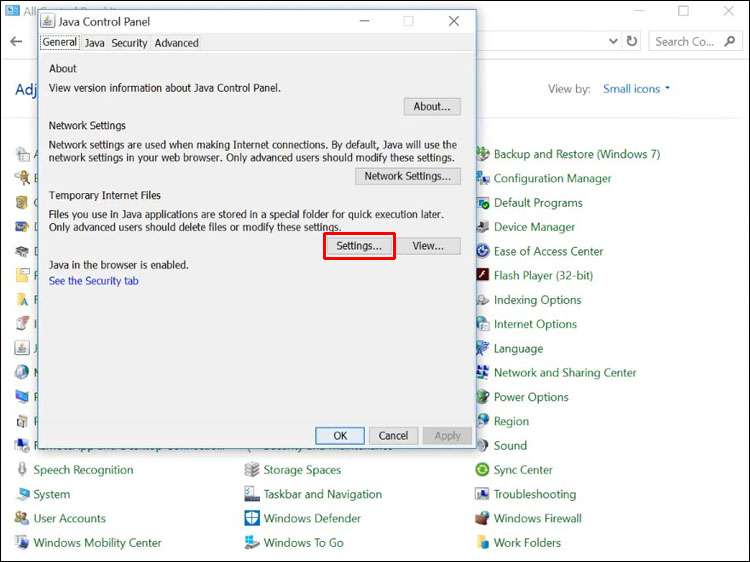The width and height of the screenshot is (750, 562).
Task: Open Speech Recognition icon
Action: click(x=22, y=470)
